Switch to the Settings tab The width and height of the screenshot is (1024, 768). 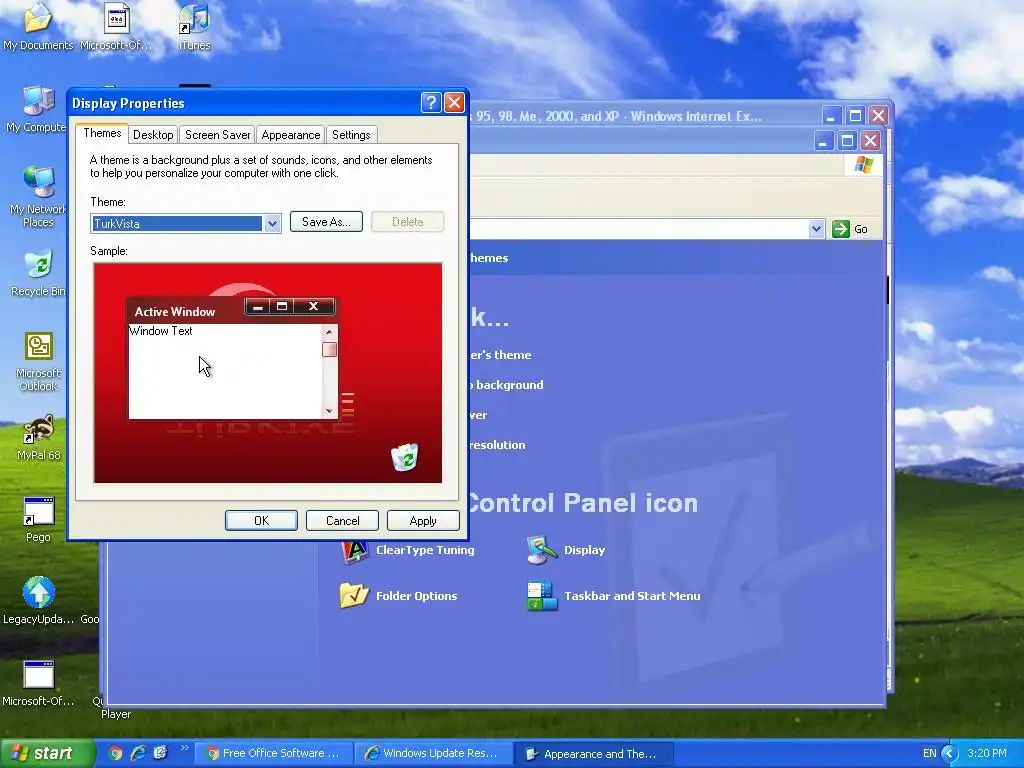(x=351, y=135)
